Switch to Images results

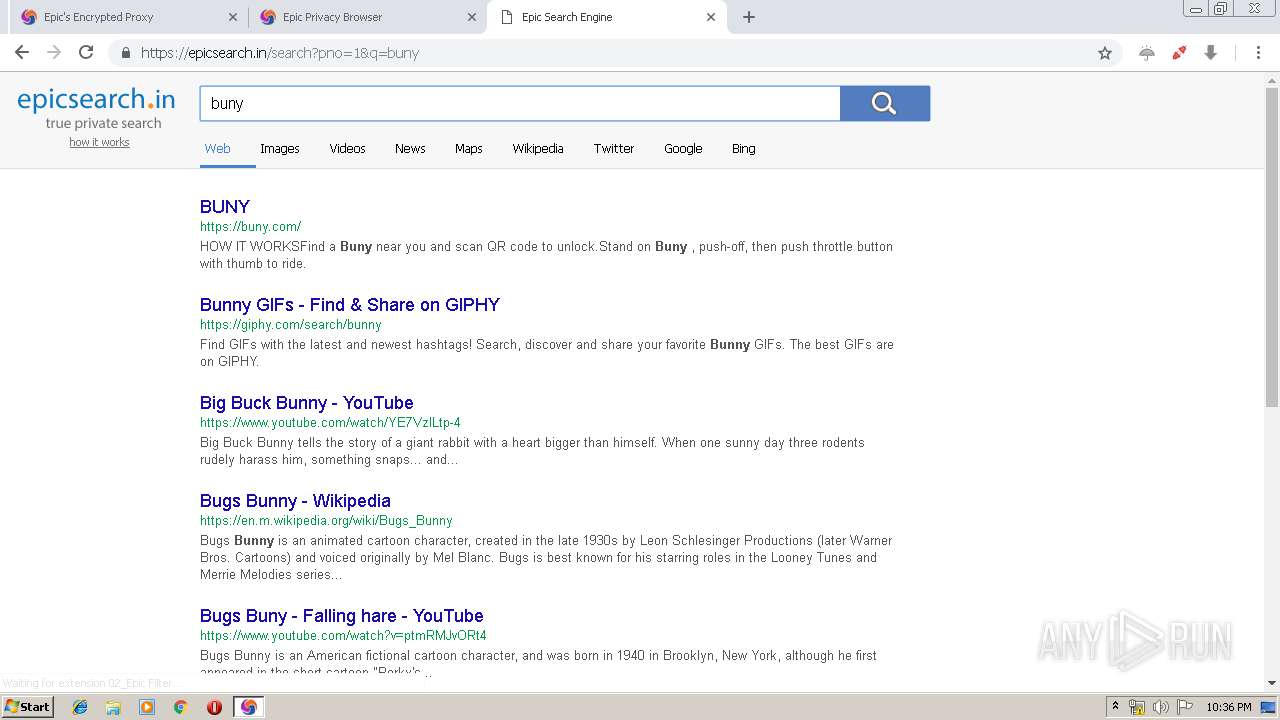pyautogui.click(x=280, y=148)
